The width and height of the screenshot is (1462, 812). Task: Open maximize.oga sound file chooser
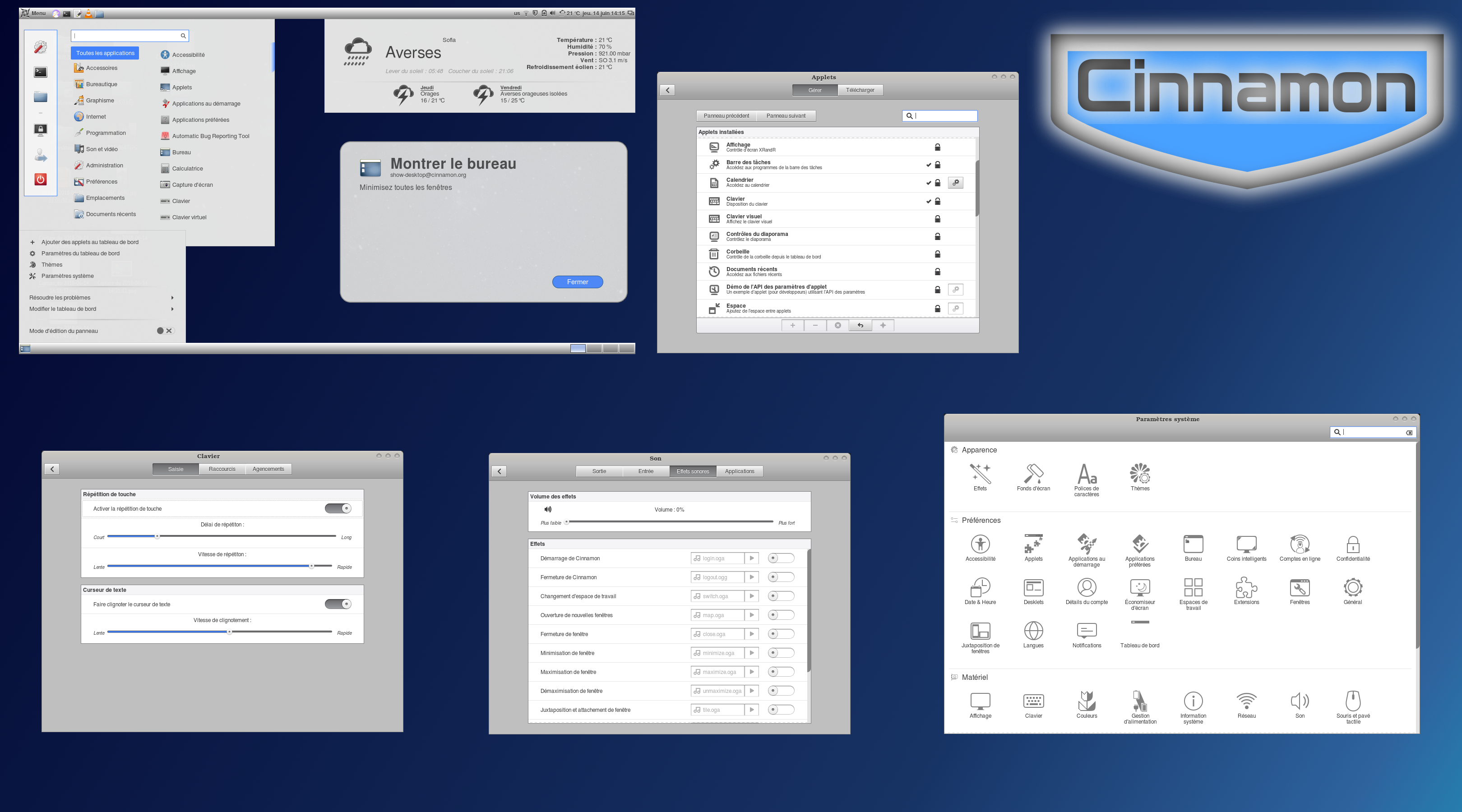click(717, 672)
